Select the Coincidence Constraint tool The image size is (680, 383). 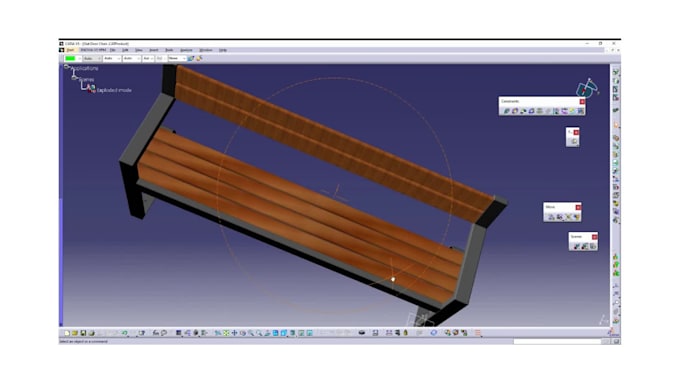[507, 111]
